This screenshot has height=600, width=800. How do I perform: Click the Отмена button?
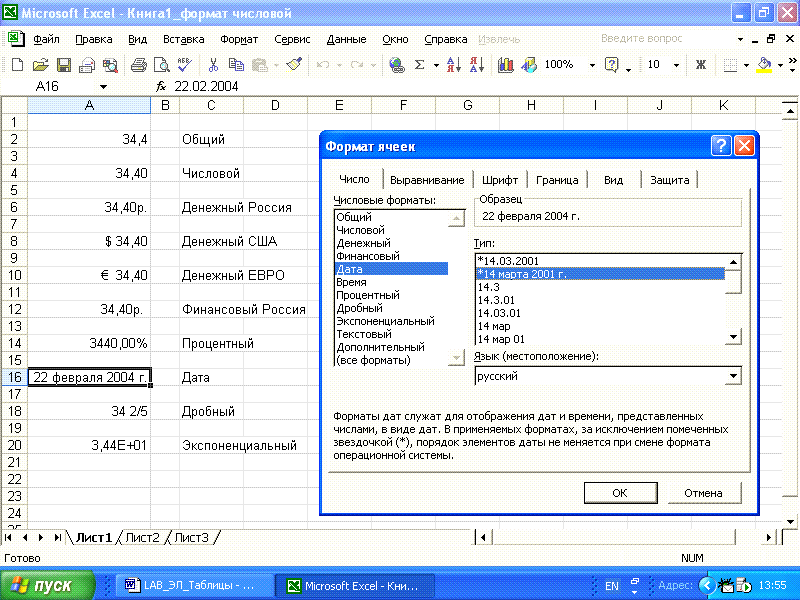(703, 493)
